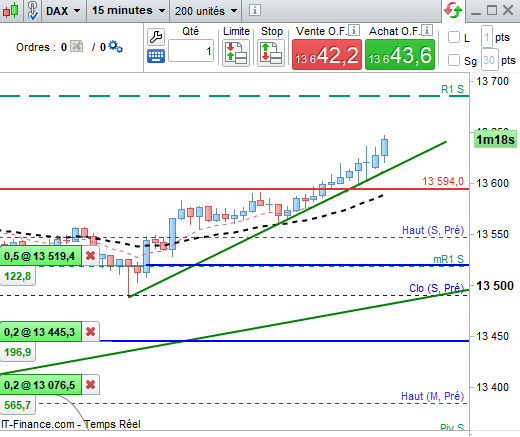The width and height of the screenshot is (520, 437).
Task: Click the Haut (M, Pré) label
Action: (x=433, y=396)
